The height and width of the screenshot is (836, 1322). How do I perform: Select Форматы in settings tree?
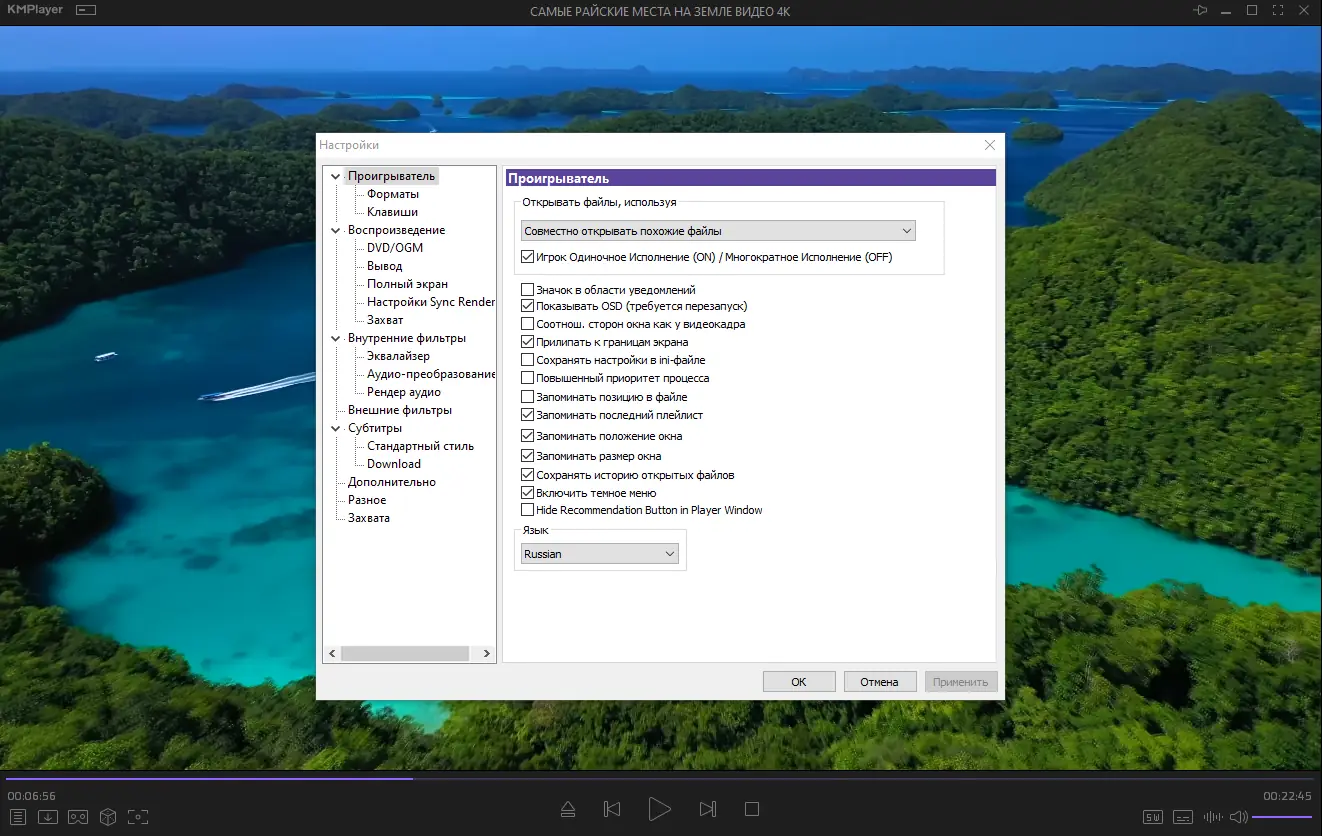tap(393, 194)
